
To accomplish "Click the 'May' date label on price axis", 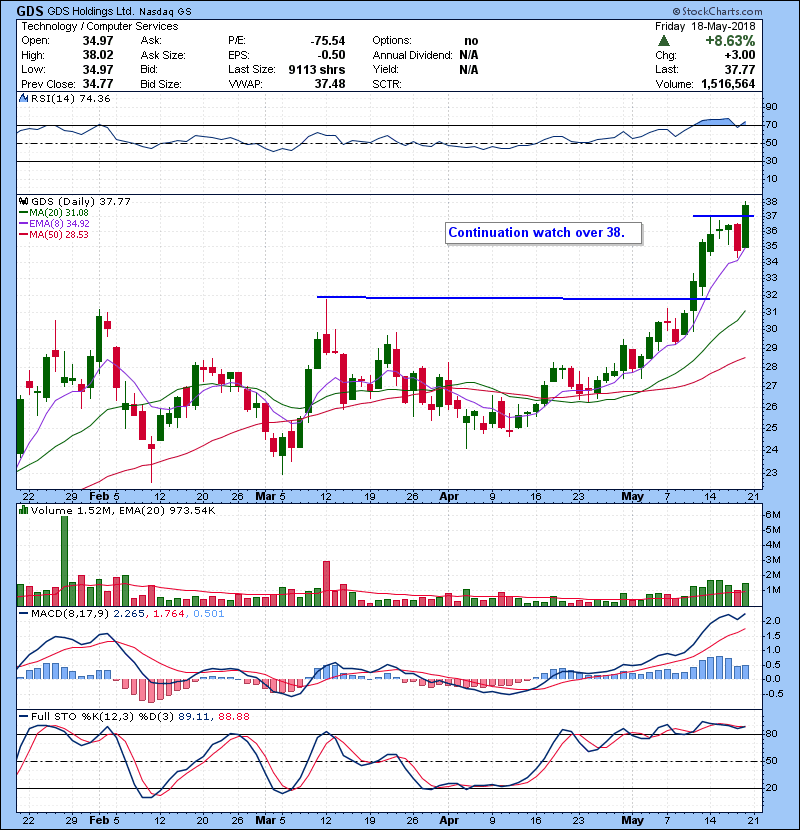I will click(x=632, y=496).
